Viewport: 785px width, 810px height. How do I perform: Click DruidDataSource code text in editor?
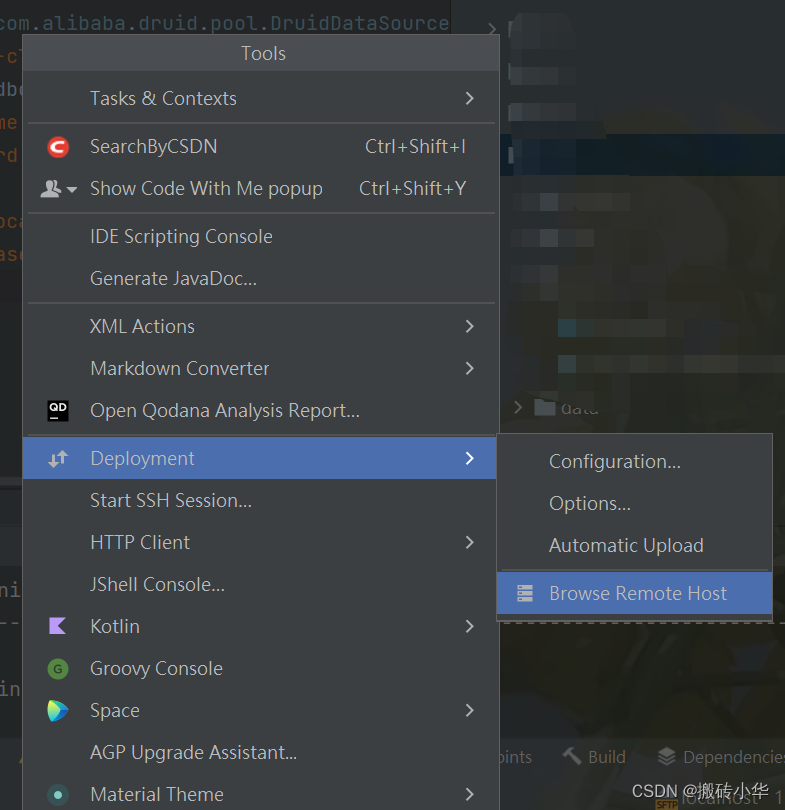coord(359,23)
